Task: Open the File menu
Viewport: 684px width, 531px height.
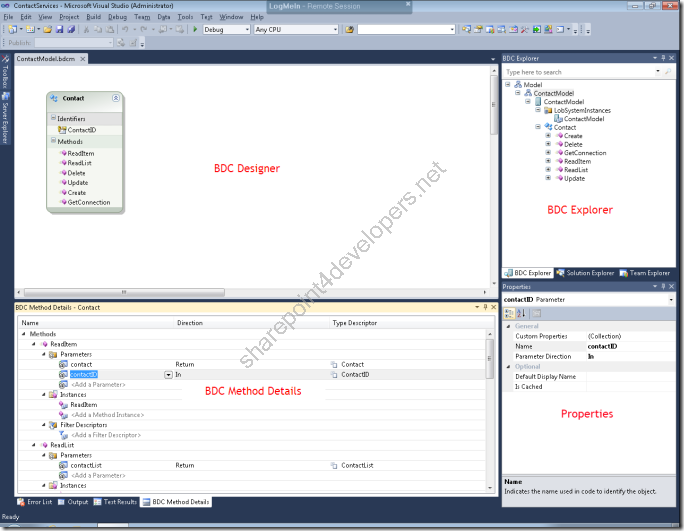Action: point(8,17)
